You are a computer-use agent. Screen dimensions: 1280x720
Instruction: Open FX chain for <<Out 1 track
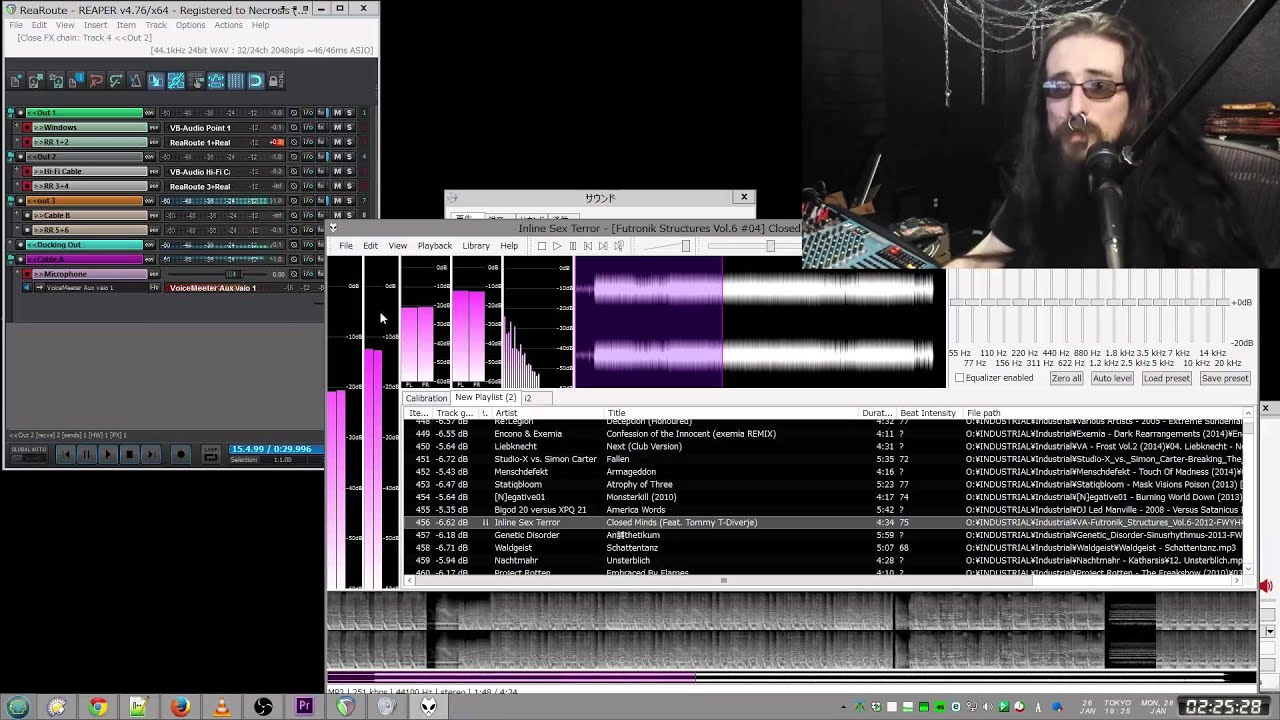[x=321, y=112]
